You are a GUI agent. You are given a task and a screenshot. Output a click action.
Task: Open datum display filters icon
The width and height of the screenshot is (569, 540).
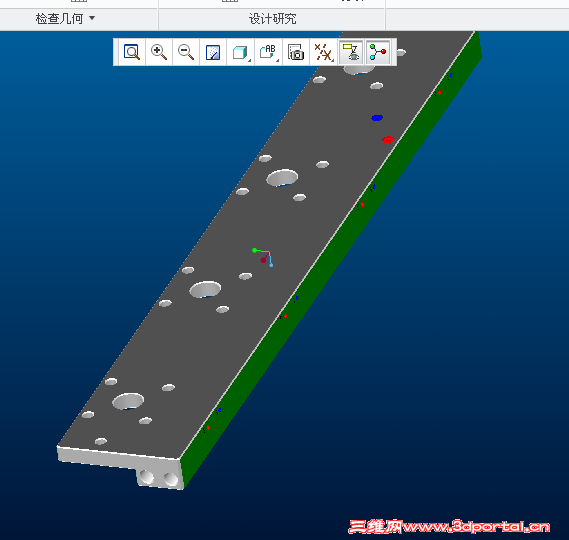pos(323,52)
